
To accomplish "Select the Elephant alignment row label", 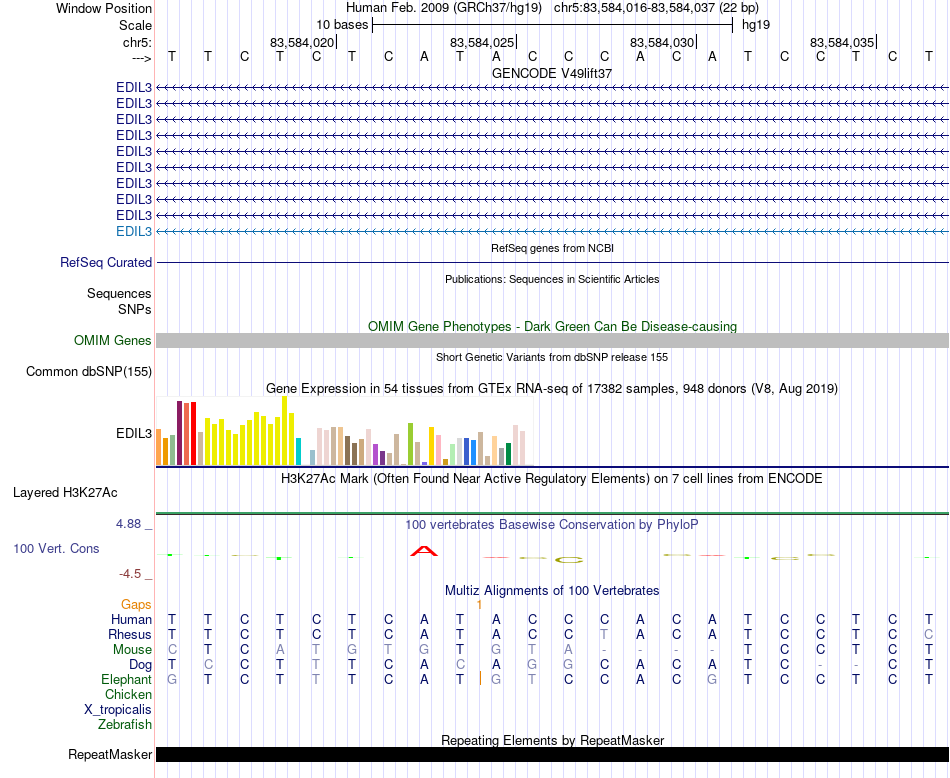I will tap(127, 680).
